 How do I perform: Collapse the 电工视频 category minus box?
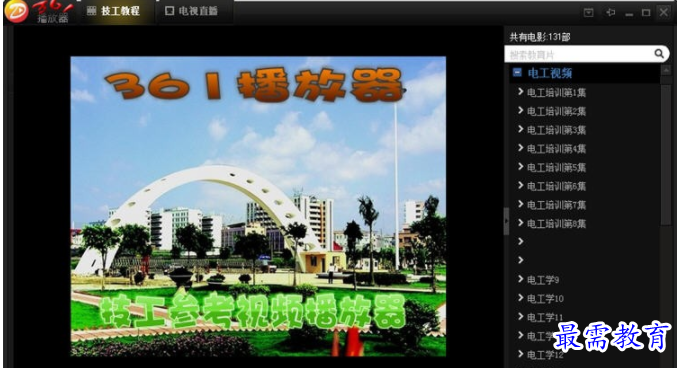pos(517,72)
